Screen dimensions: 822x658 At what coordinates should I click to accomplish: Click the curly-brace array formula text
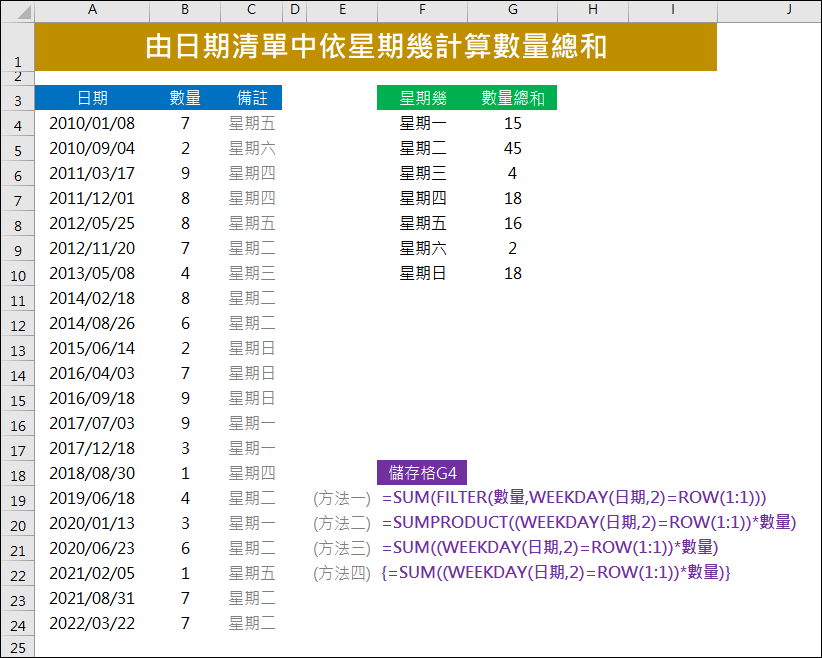click(556, 573)
